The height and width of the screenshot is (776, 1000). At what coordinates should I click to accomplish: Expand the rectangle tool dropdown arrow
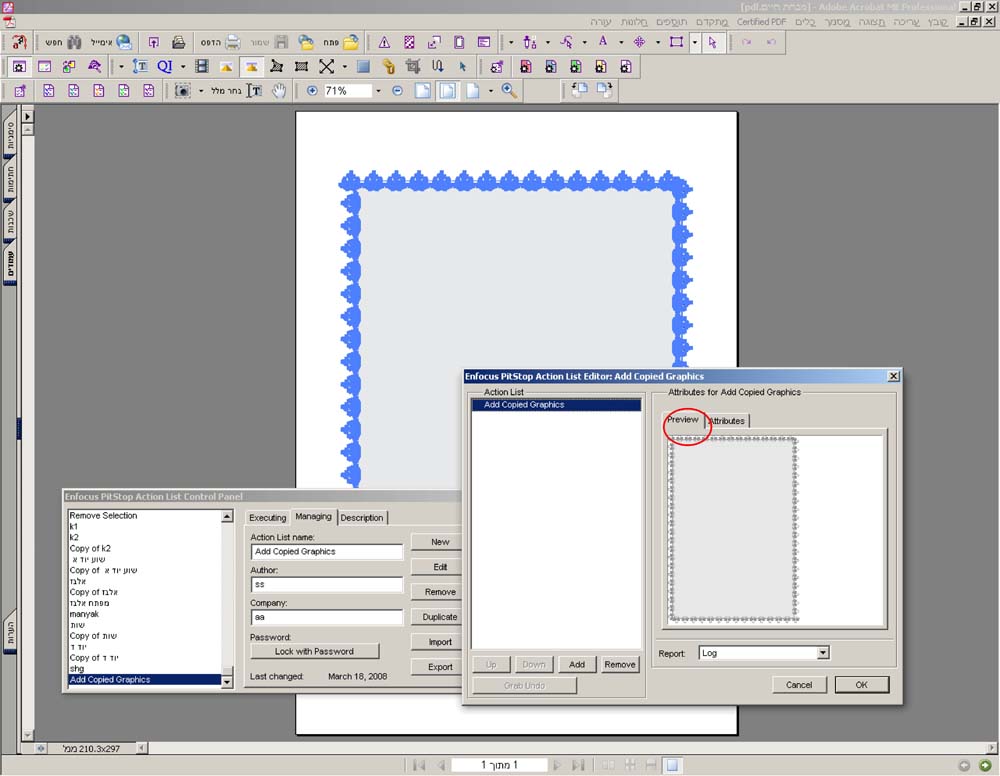pyautogui.click(x=695, y=43)
